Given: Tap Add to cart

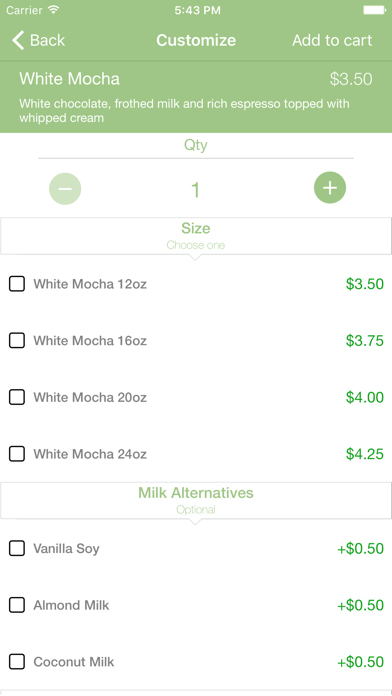Looking at the screenshot, I should pyautogui.click(x=332, y=40).
